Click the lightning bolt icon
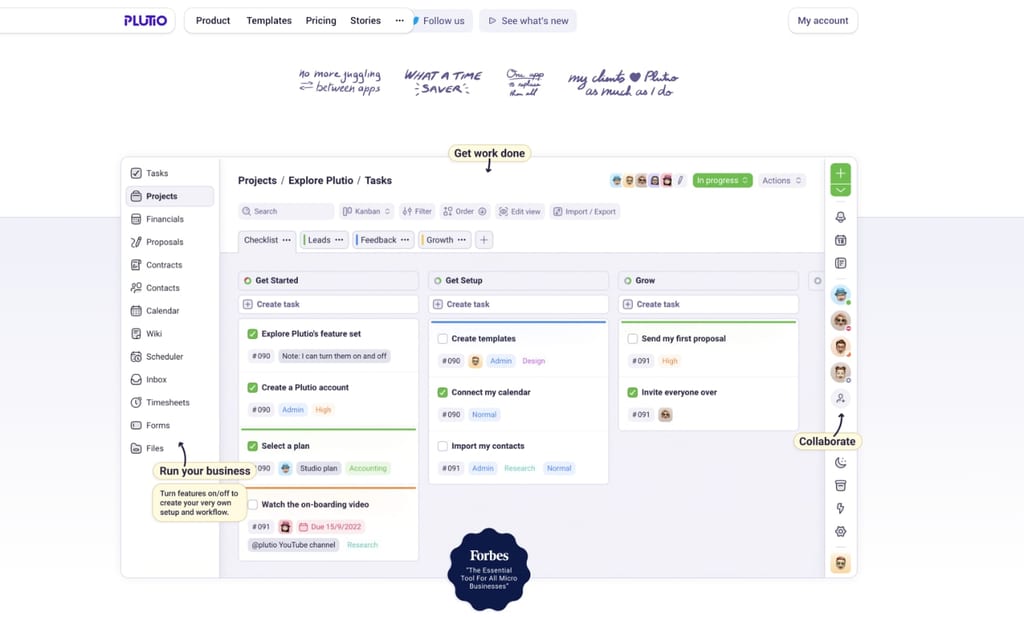This screenshot has width=1024, height=617. click(840, 509)
